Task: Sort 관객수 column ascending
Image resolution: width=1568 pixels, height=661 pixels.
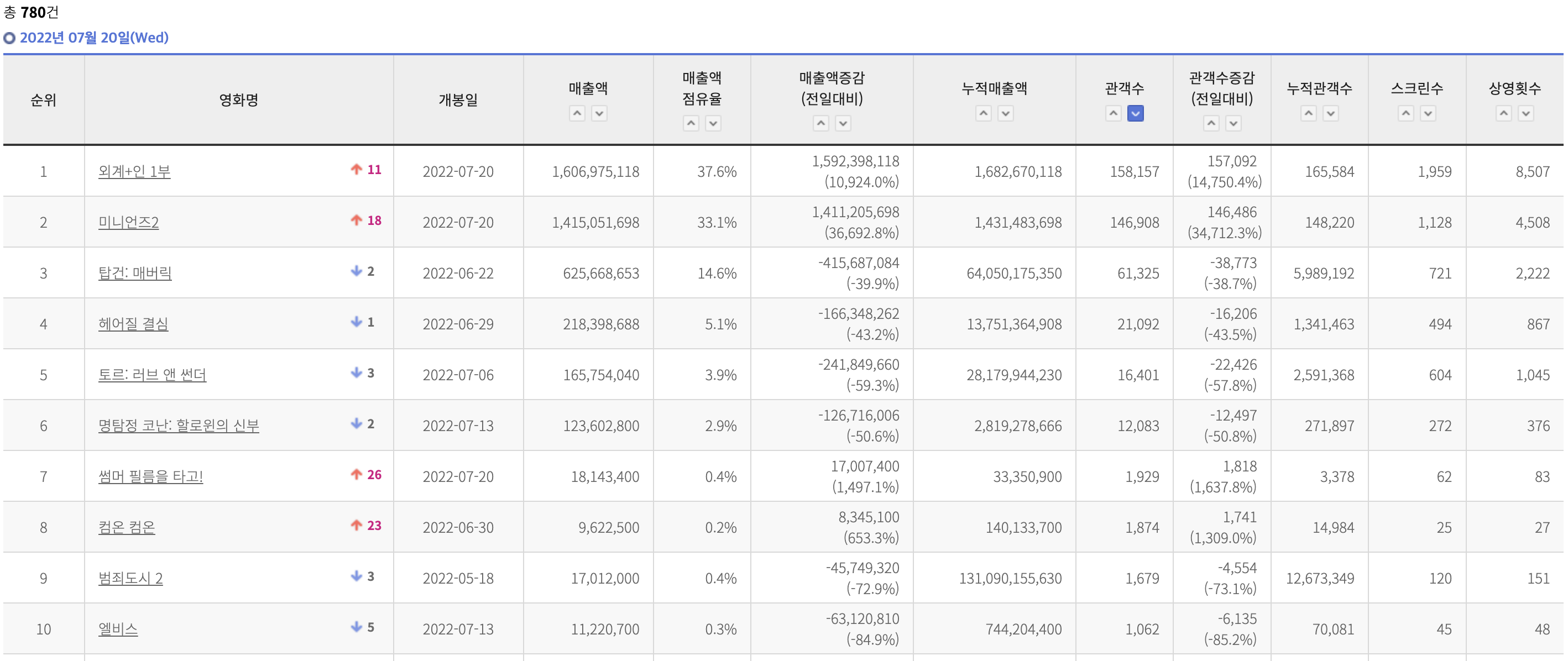Action: pos(1113,113)
